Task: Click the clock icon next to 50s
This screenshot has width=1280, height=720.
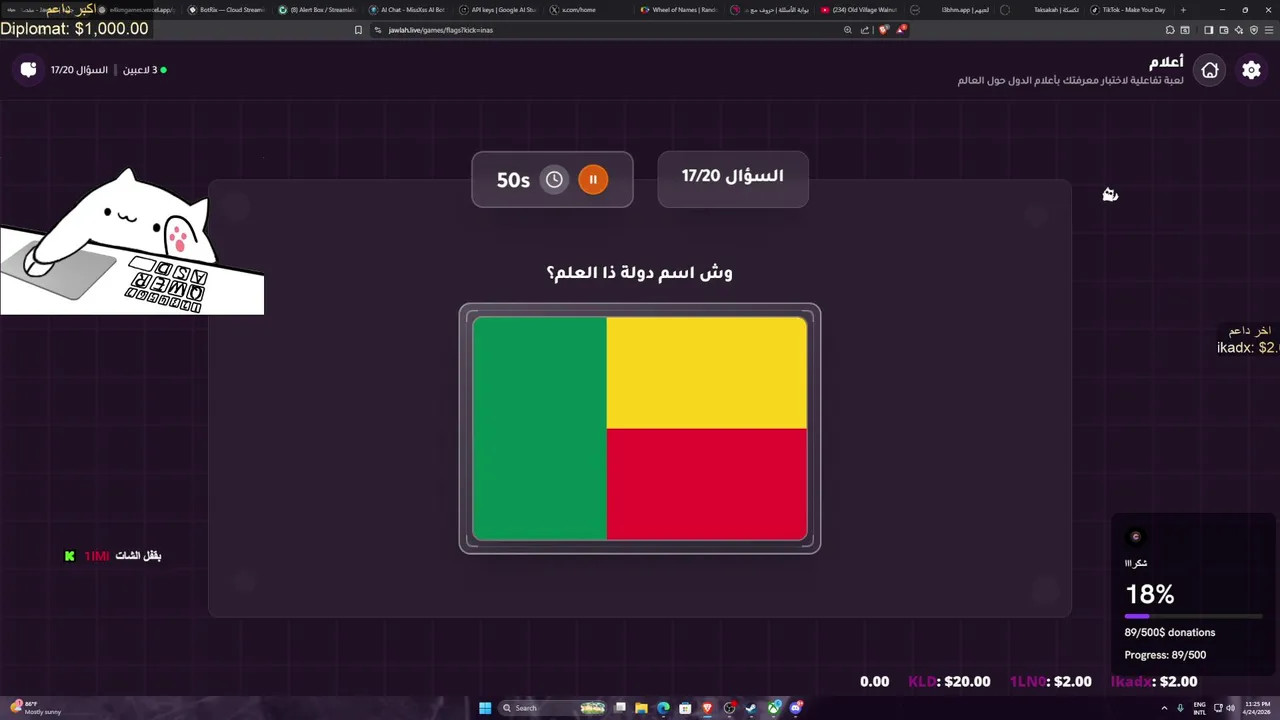Action: (554, 180)
